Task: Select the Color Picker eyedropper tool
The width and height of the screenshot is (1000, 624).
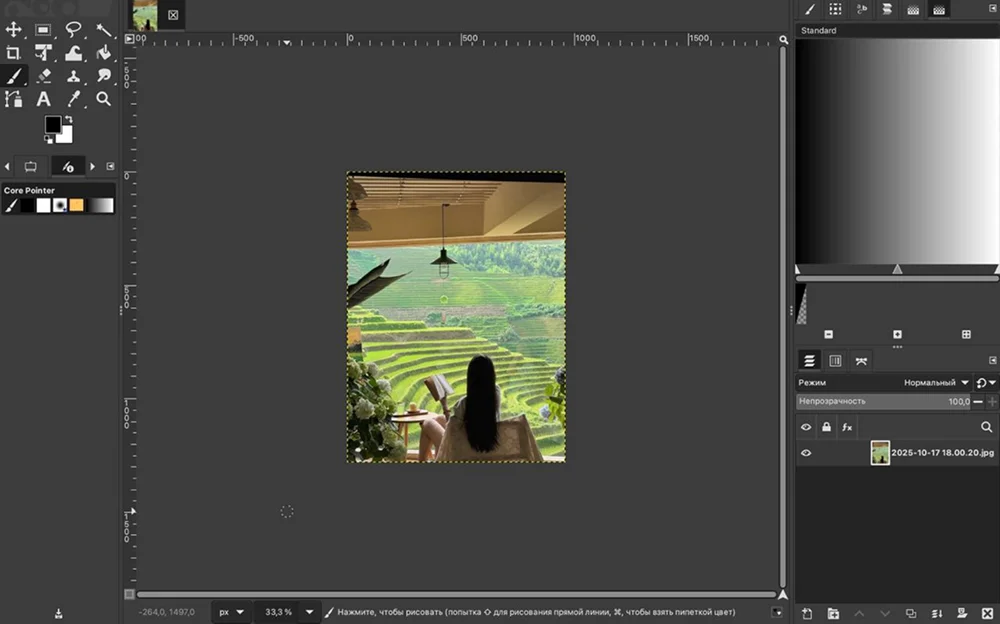Action: (74, 99)
